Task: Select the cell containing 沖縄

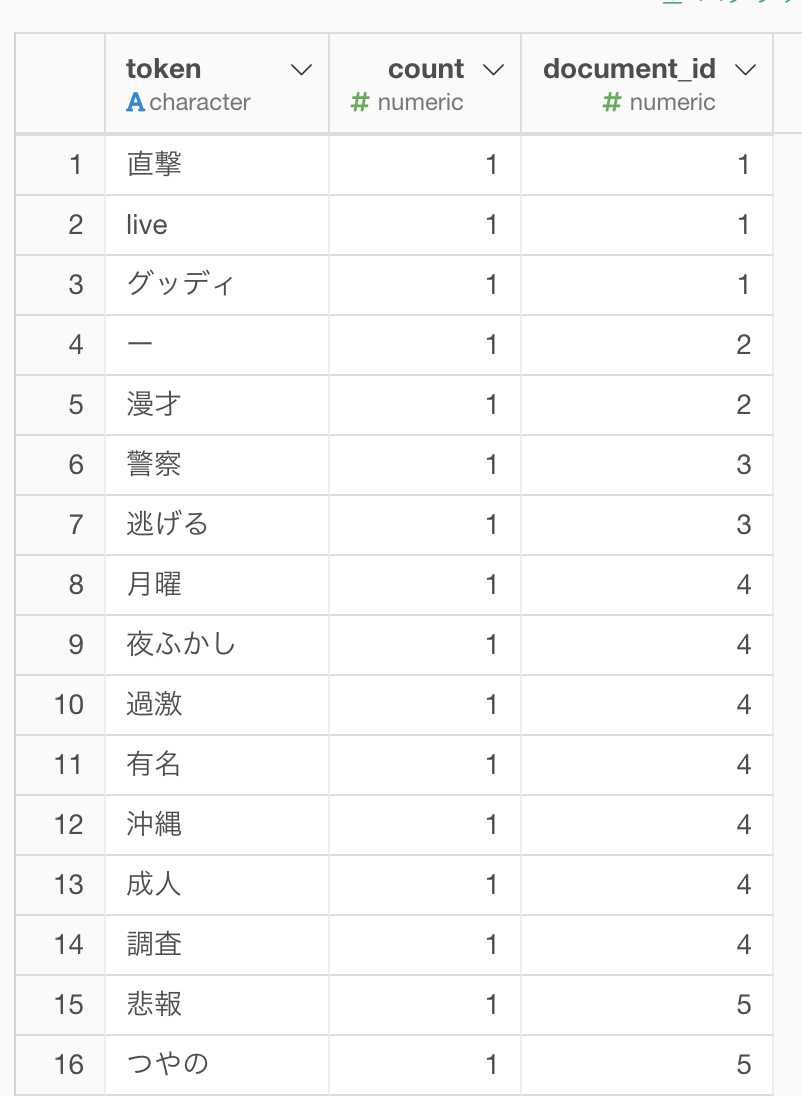Action: tap(217, 825)
